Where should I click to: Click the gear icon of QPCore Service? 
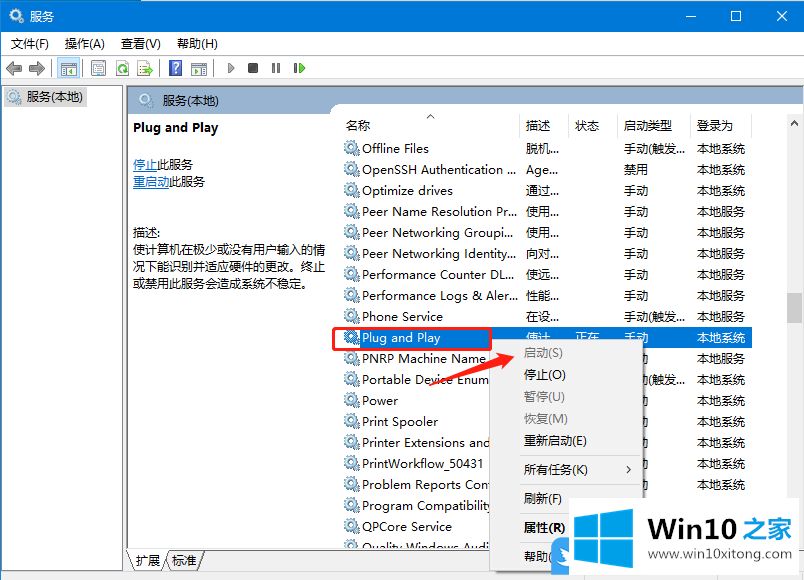click(352, 527)
